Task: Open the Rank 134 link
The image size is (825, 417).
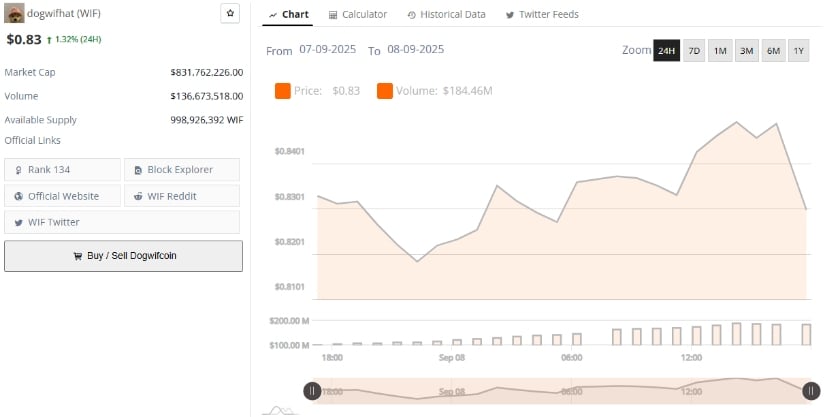Action: (x=63, y=170)
